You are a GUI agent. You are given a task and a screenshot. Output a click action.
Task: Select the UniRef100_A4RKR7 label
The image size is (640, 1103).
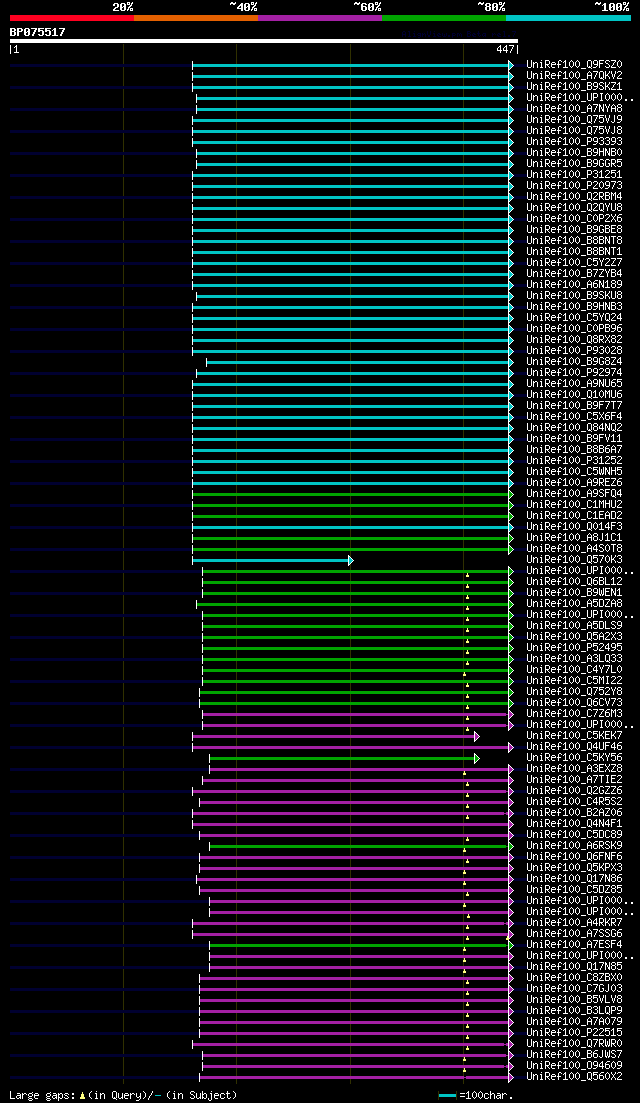click(574, 922)
